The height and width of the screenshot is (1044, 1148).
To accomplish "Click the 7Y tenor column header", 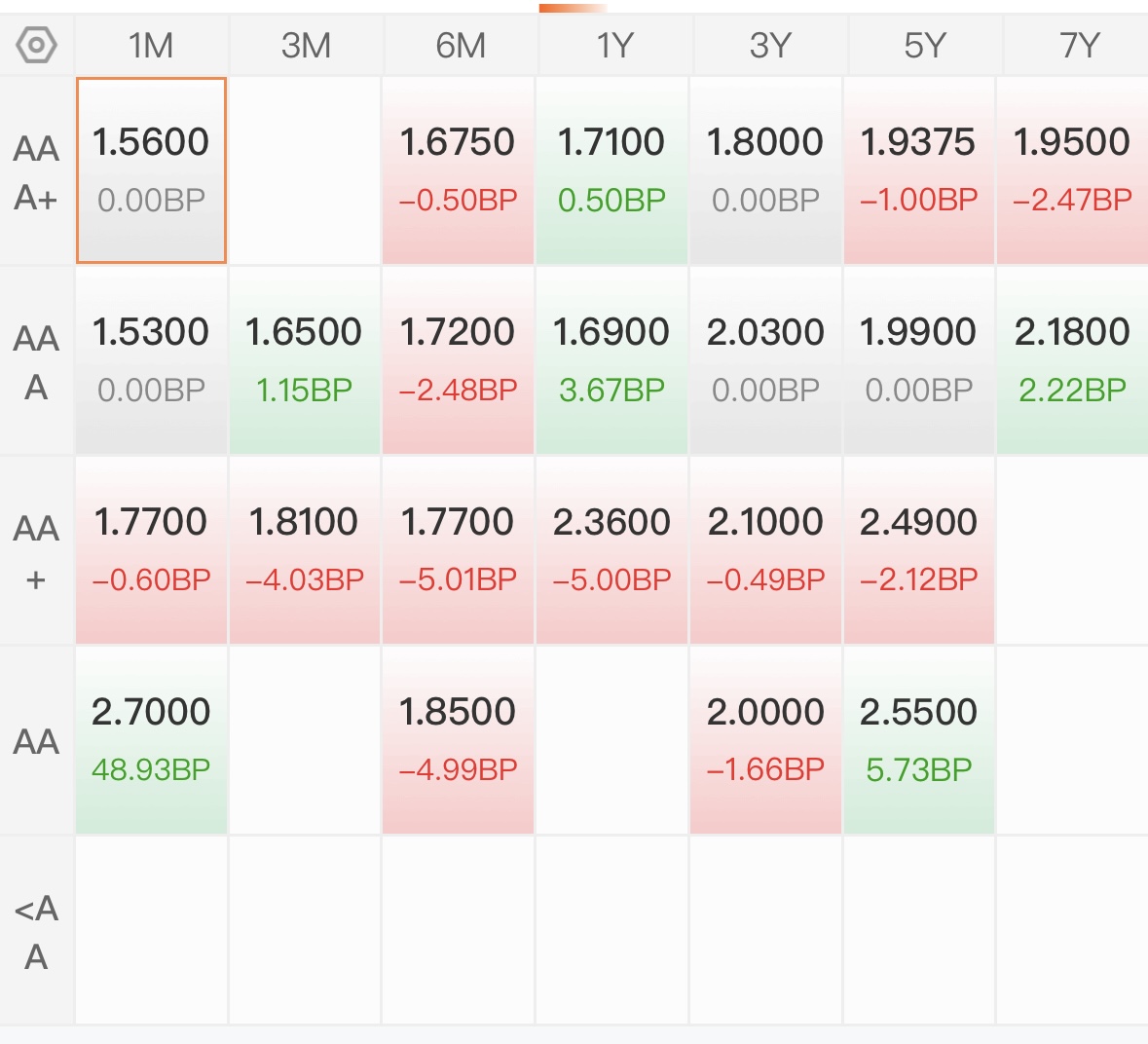I will point(1079,45).
